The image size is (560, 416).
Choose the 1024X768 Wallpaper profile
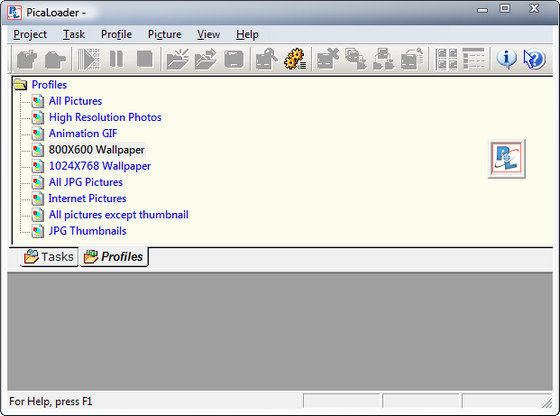pyautogui.click(x=100, y=166)
